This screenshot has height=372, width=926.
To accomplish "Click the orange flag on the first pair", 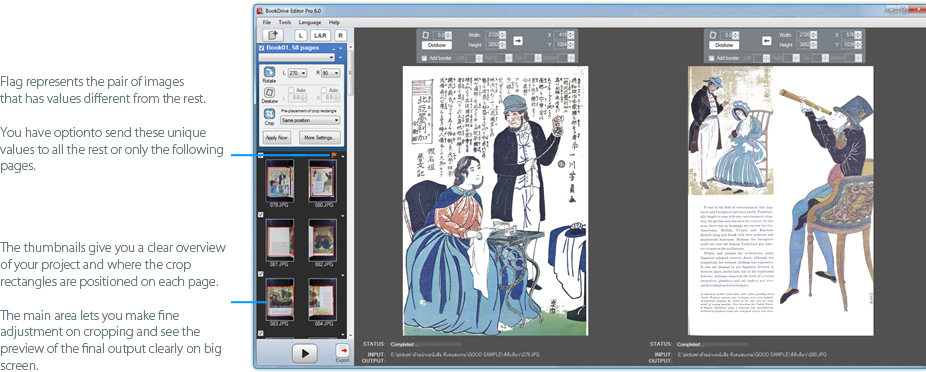I will coord(334,155).
